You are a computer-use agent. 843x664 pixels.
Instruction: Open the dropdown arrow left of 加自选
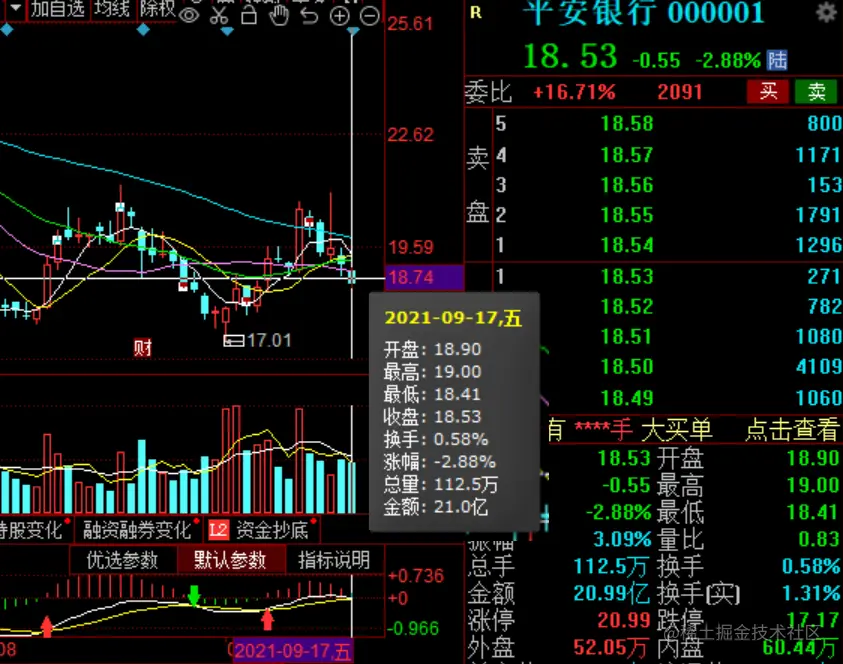pos(15,8)
